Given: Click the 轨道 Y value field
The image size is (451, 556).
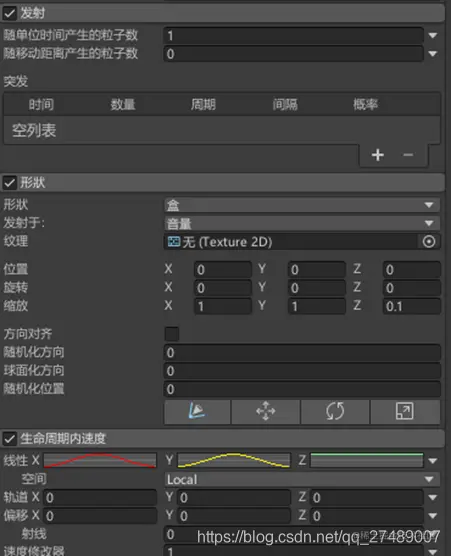Looking at the screenshot, I should [x=234, y=497].
